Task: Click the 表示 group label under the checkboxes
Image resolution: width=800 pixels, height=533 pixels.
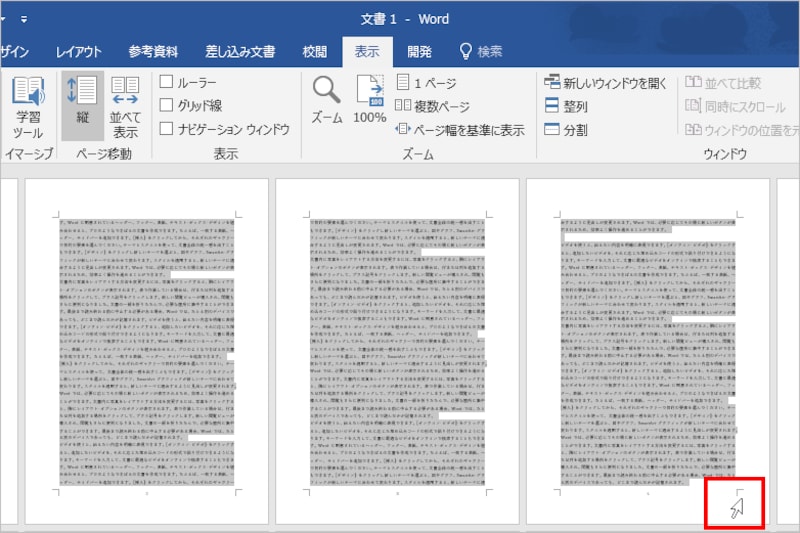Action: (226, 154)
